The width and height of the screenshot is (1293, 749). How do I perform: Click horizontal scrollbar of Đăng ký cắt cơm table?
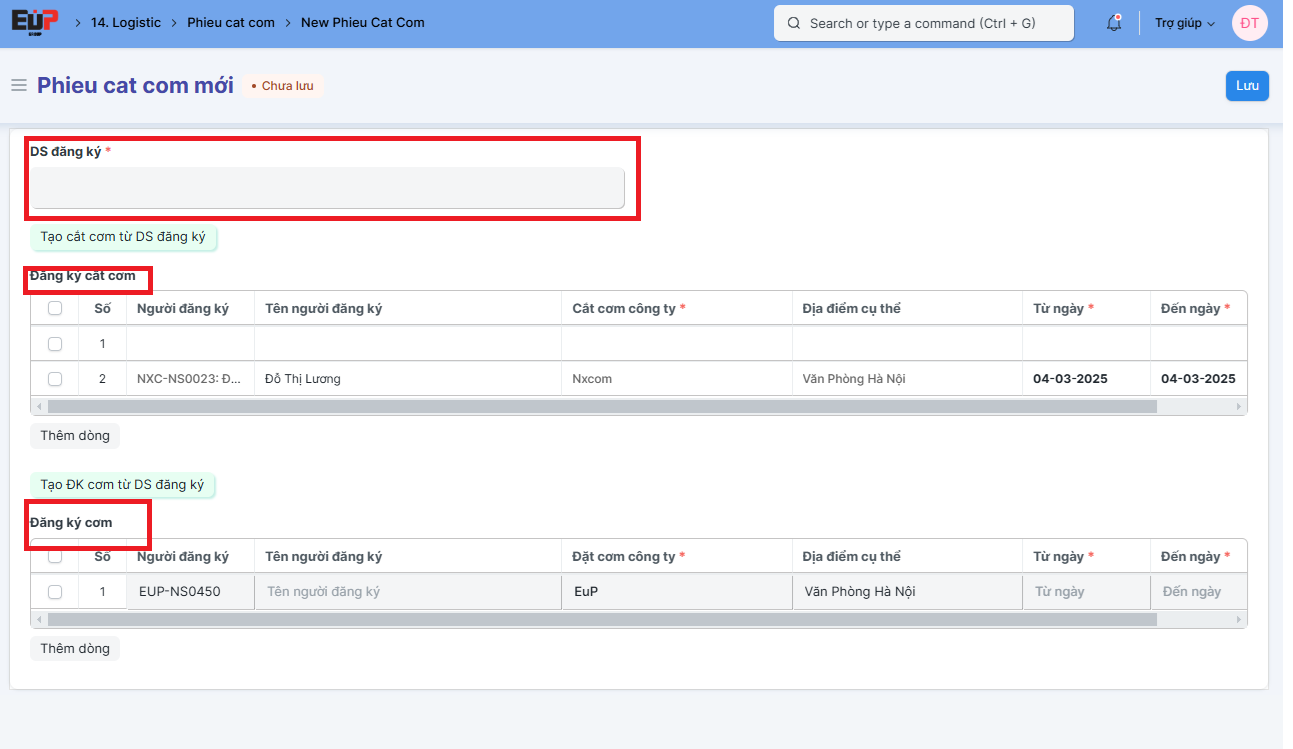pyautogui.click(x=600, y=407)
